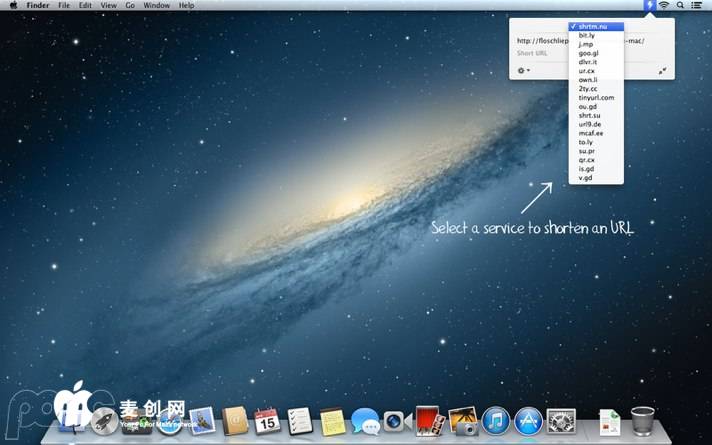The image size is (712, 445).
Task: Open FaceTime camera icon in Dock
Action: pyautogui.click(x=397, y=421)
